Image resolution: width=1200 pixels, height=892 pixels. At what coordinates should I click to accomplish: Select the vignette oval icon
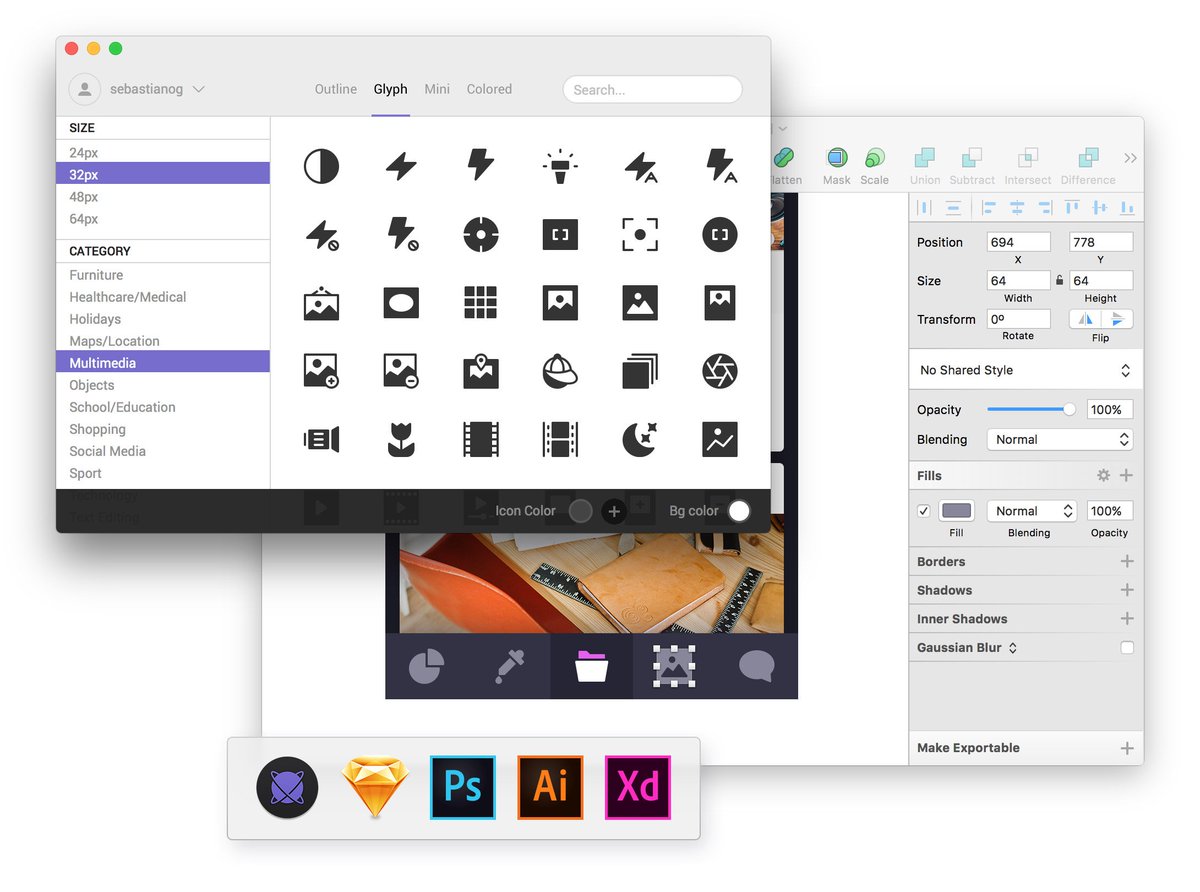(x=401, y=303)
